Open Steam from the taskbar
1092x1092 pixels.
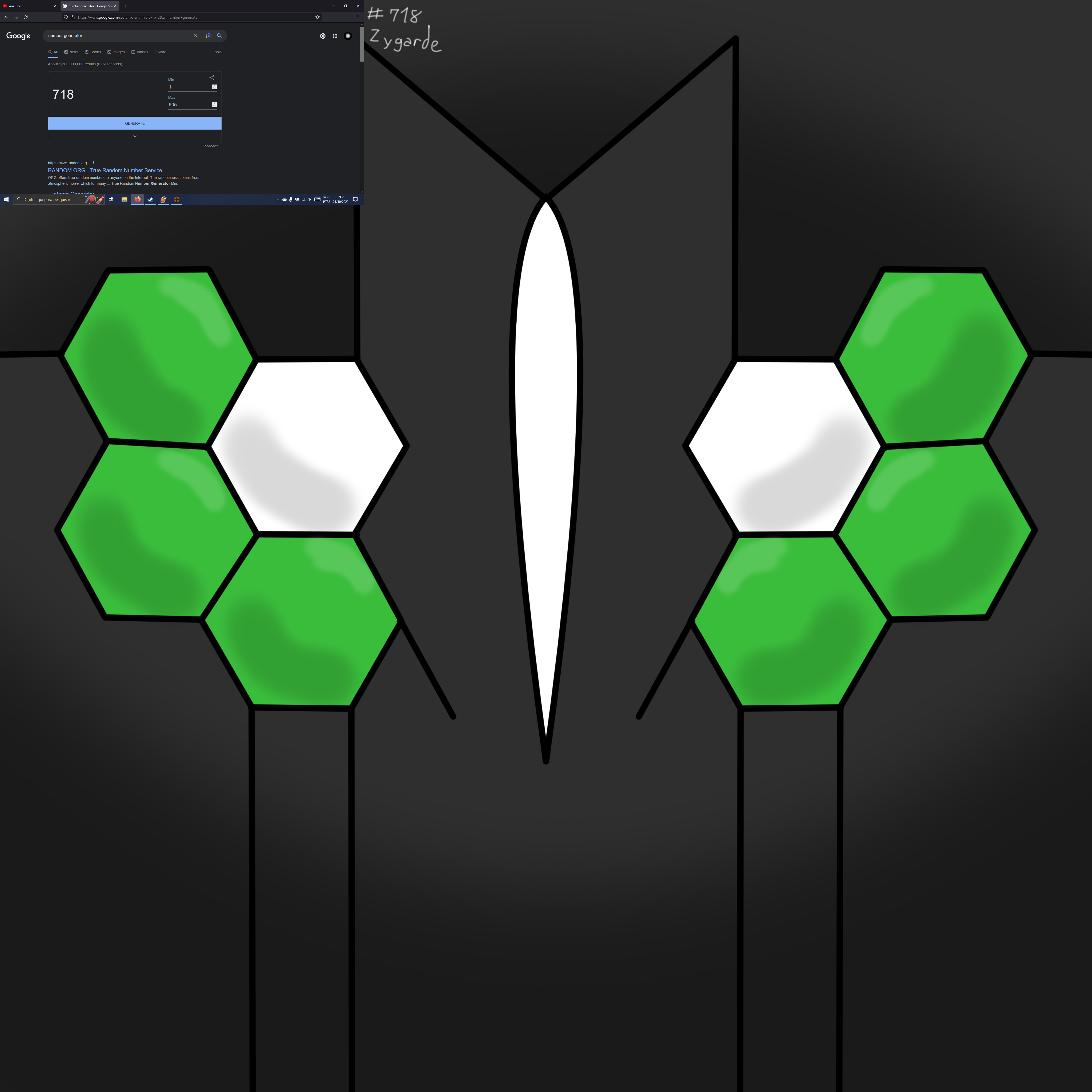(150, 199)
